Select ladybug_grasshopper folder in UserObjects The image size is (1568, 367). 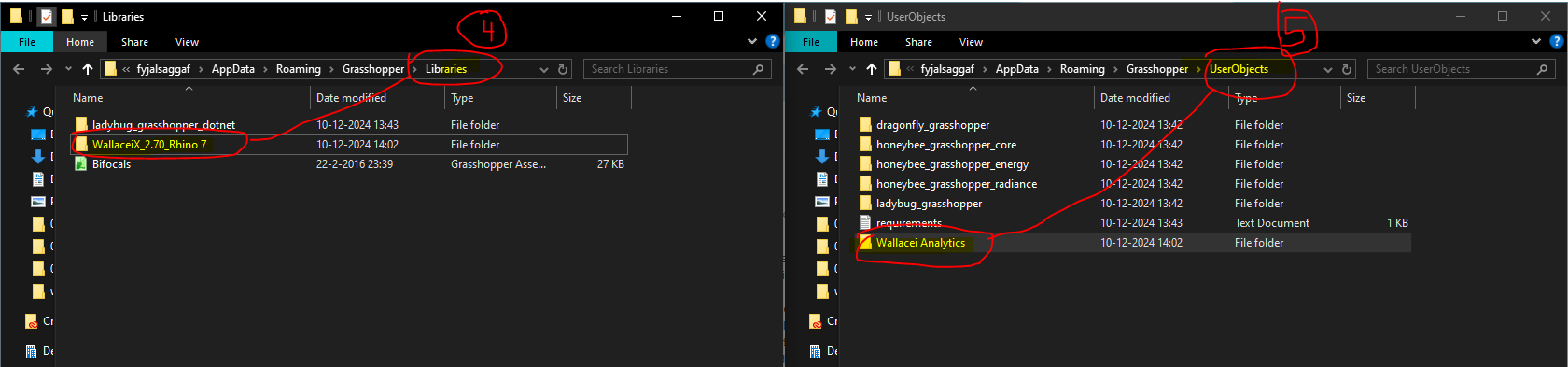1133,204
